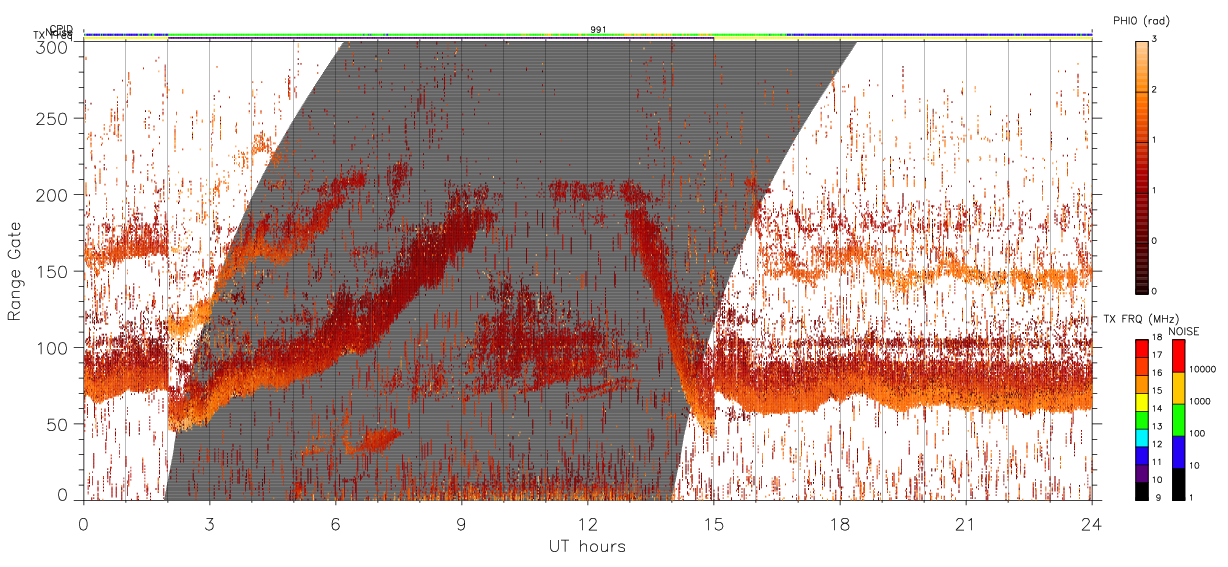Click the orange 15–16 MHz TX FRQ swatch
1228x567 pixels.
pos(1142,384)
